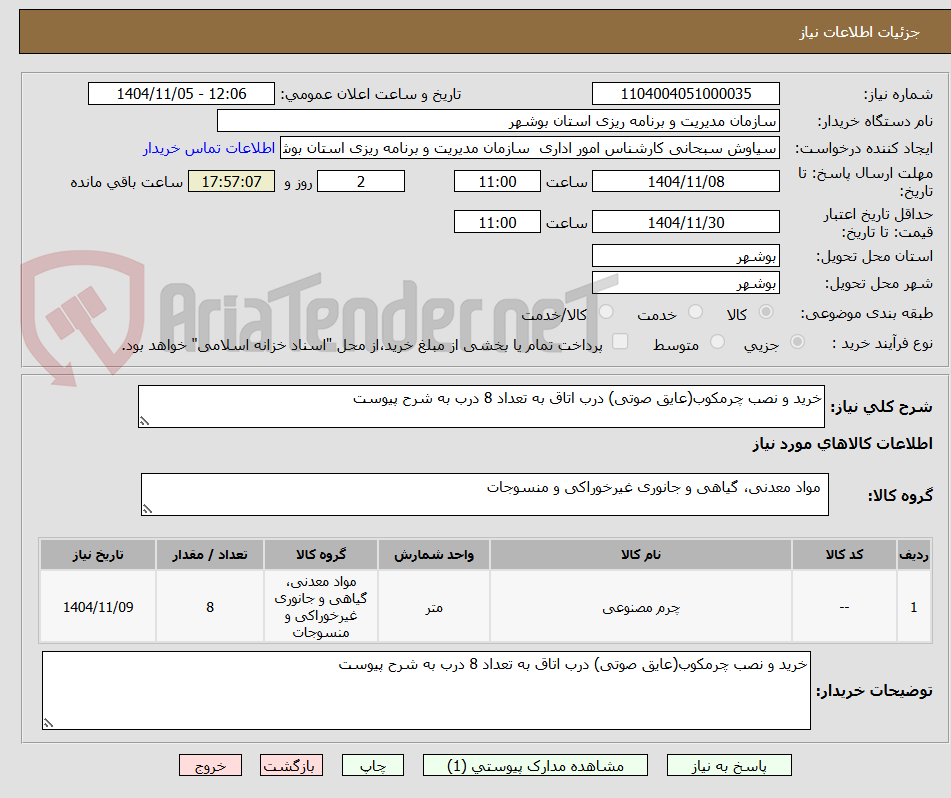
Task: Click the چاپ print button
Action: 372,765
